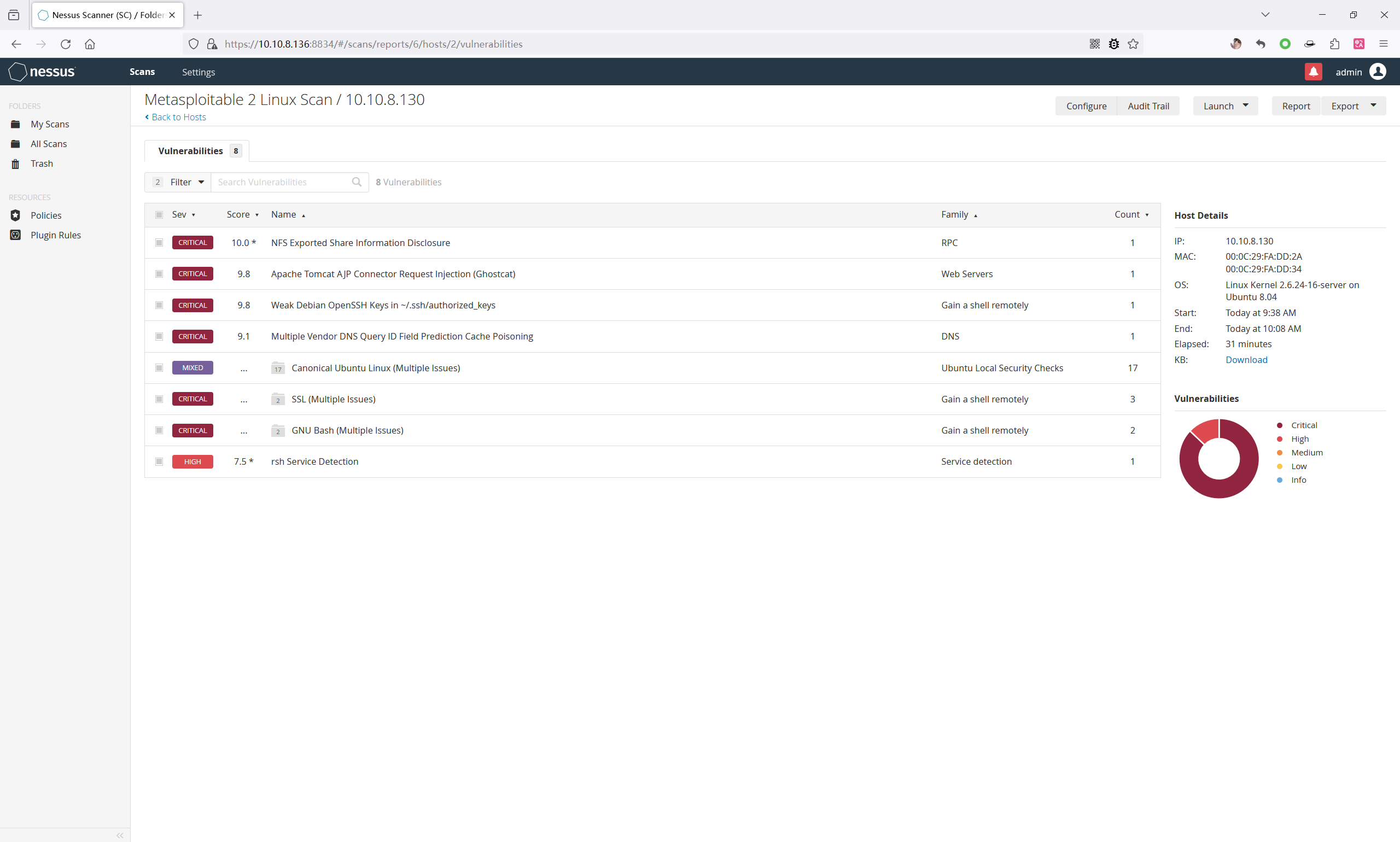Sort the table by Score column

click(x=242, y=215)
